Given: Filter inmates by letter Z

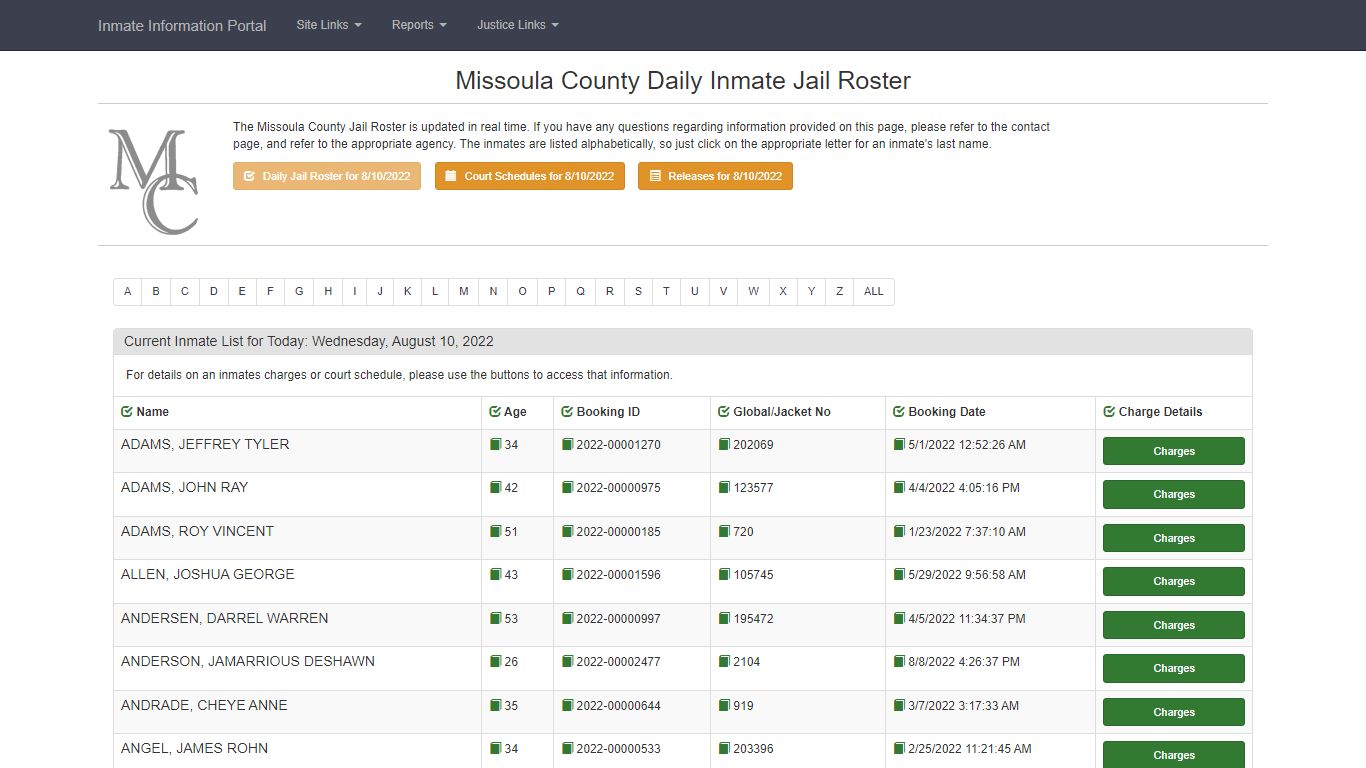Looking at the screenshot, I should (x=839, y=292).
